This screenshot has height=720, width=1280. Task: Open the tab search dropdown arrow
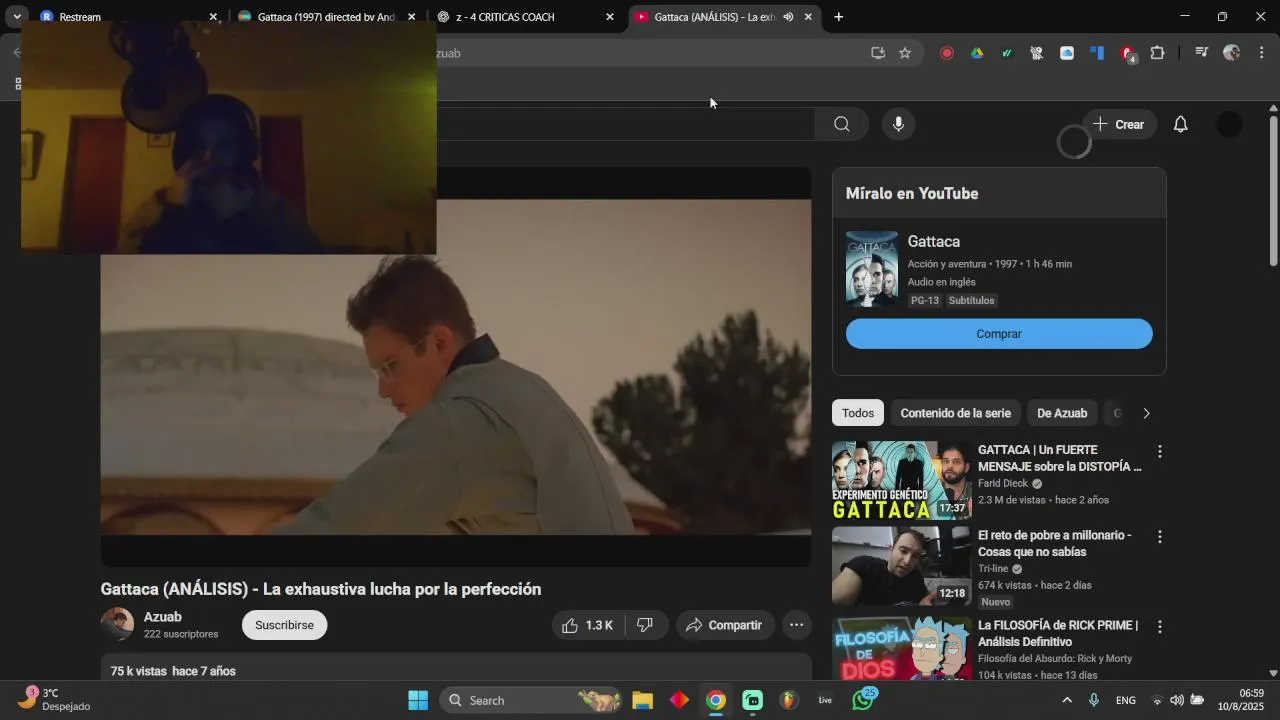(x=17, y=17)
